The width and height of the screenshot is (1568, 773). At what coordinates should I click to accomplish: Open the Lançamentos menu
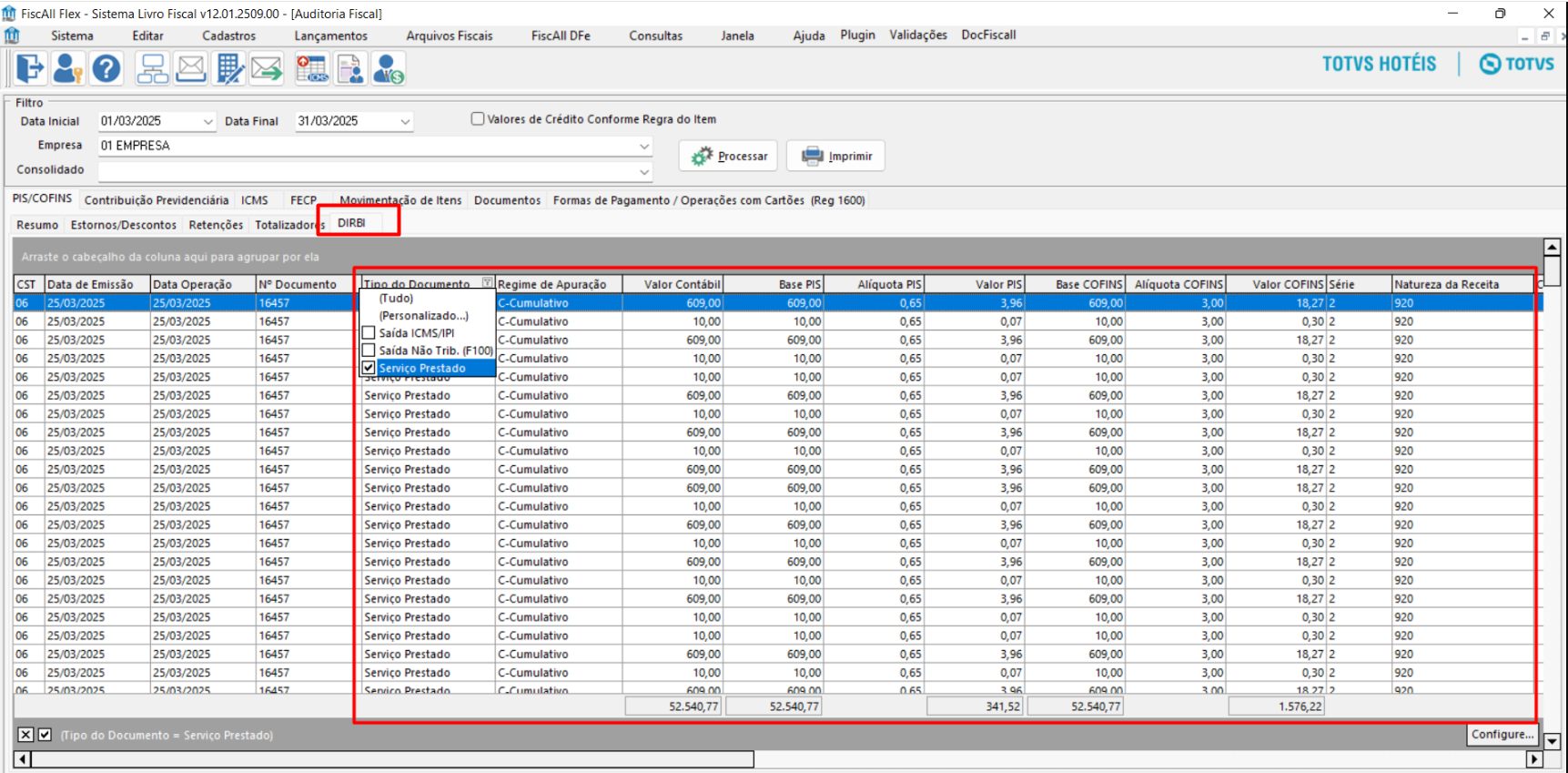[x=330, y=36]
